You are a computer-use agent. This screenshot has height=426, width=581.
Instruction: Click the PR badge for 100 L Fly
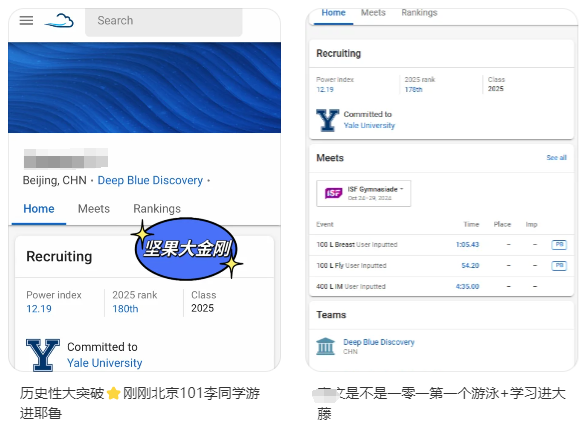559,266
